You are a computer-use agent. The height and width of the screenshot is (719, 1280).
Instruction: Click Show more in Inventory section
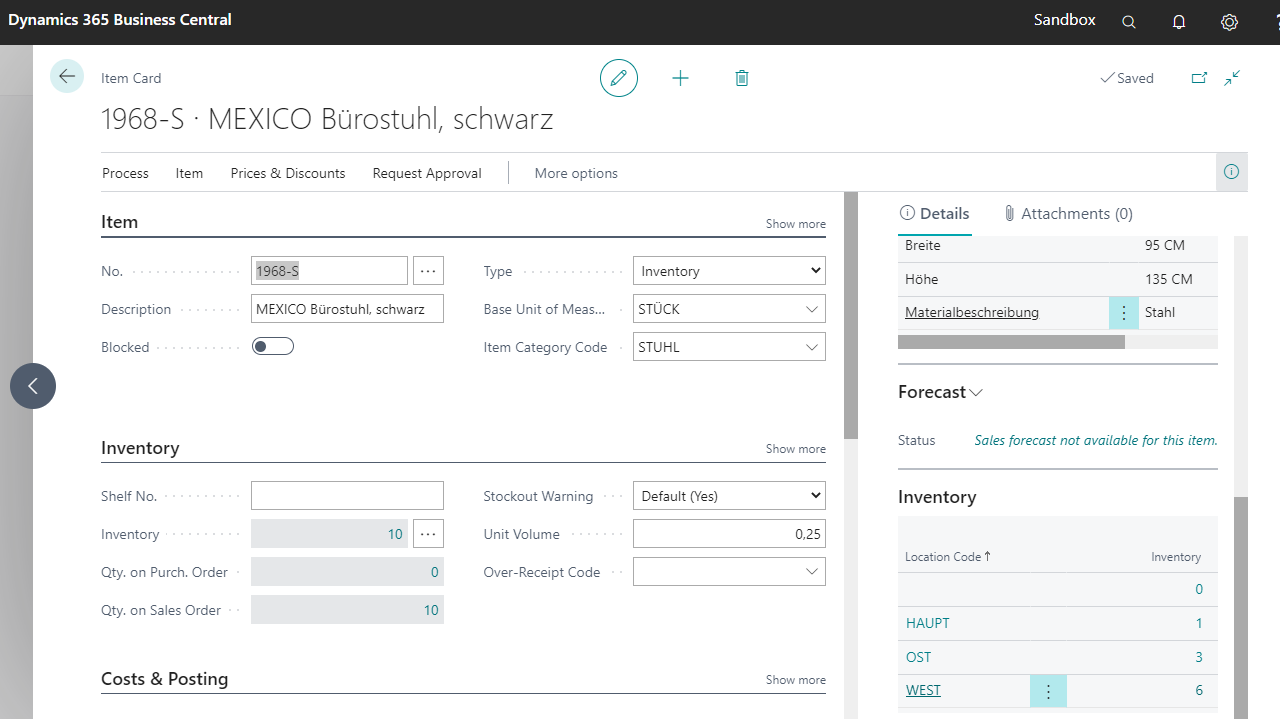[795, 449]
